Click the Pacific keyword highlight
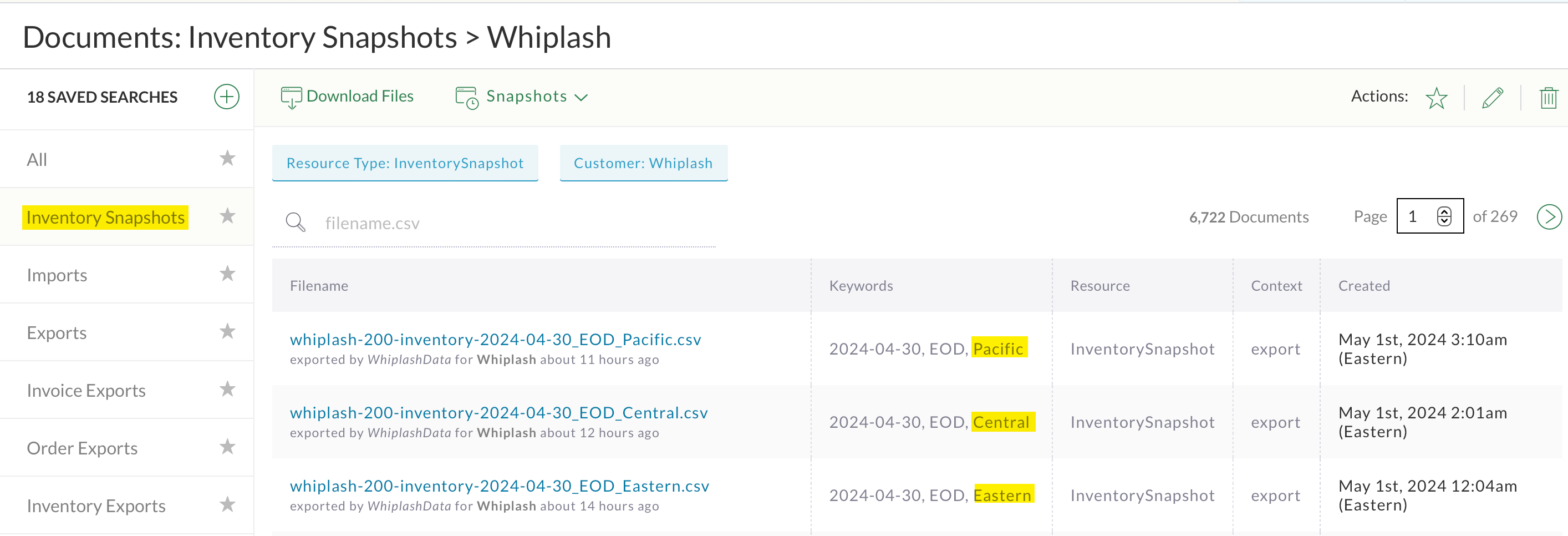This screenshot has height=536, width=1568. [x=999, y=348]
